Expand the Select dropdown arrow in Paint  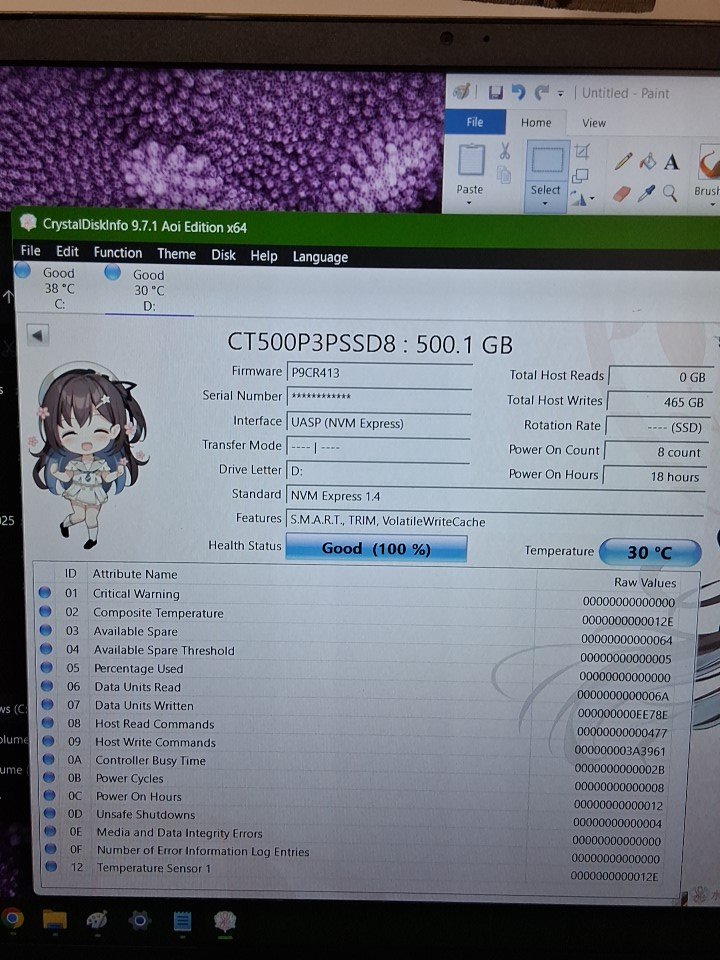(x=545, y=203)
